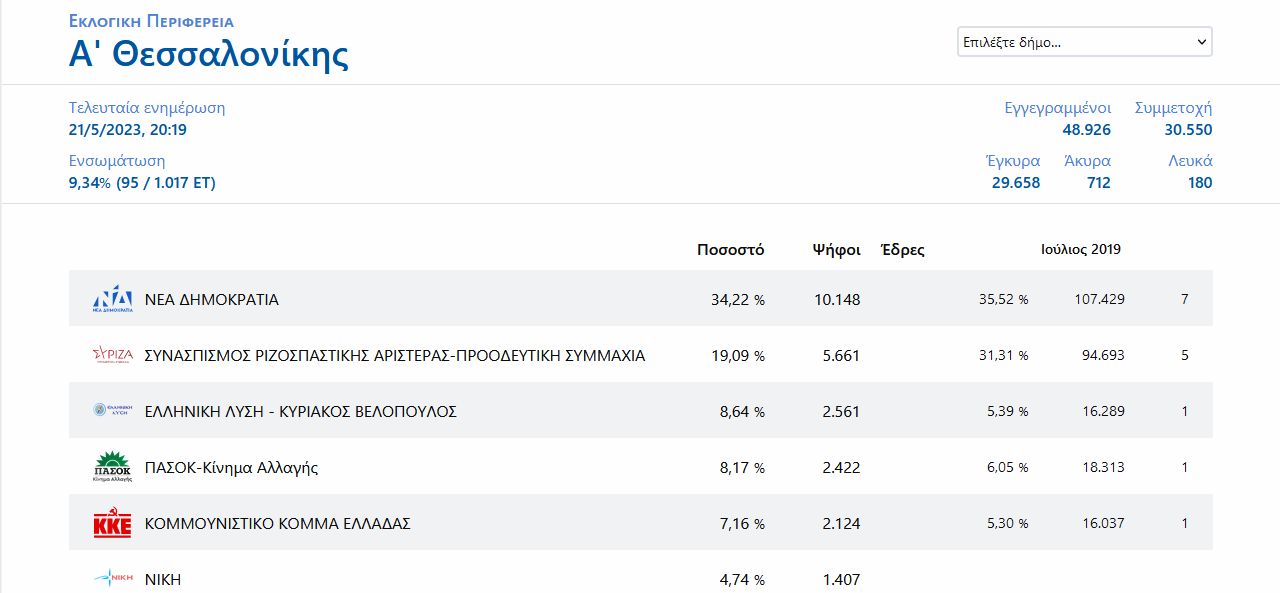The height and width of the screenshot is (593, 1280).
Task: Click the Λευκά label
Action: [1191, 161]
